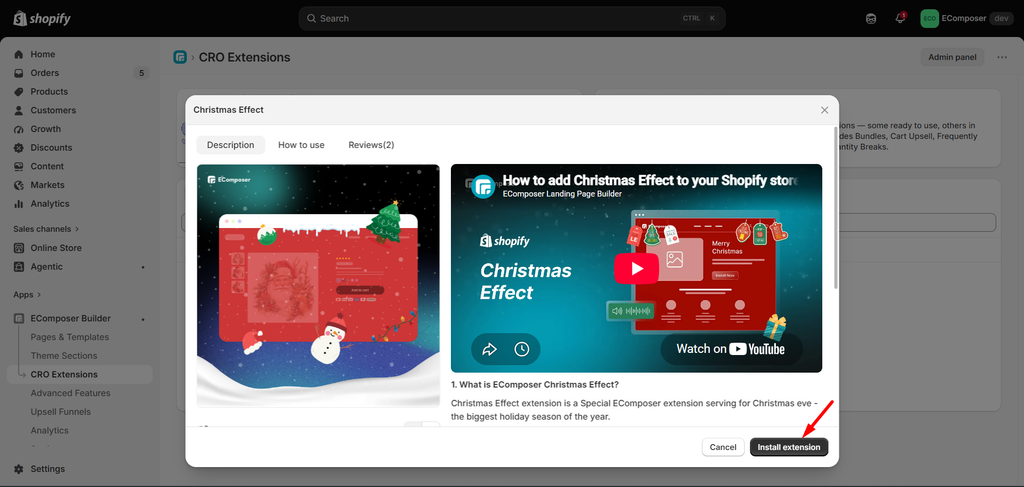Screen dimensions: 1024x487
Task: Click the heading '1. What is EComposer Christmas Effect?'
Action: point(535,385)
